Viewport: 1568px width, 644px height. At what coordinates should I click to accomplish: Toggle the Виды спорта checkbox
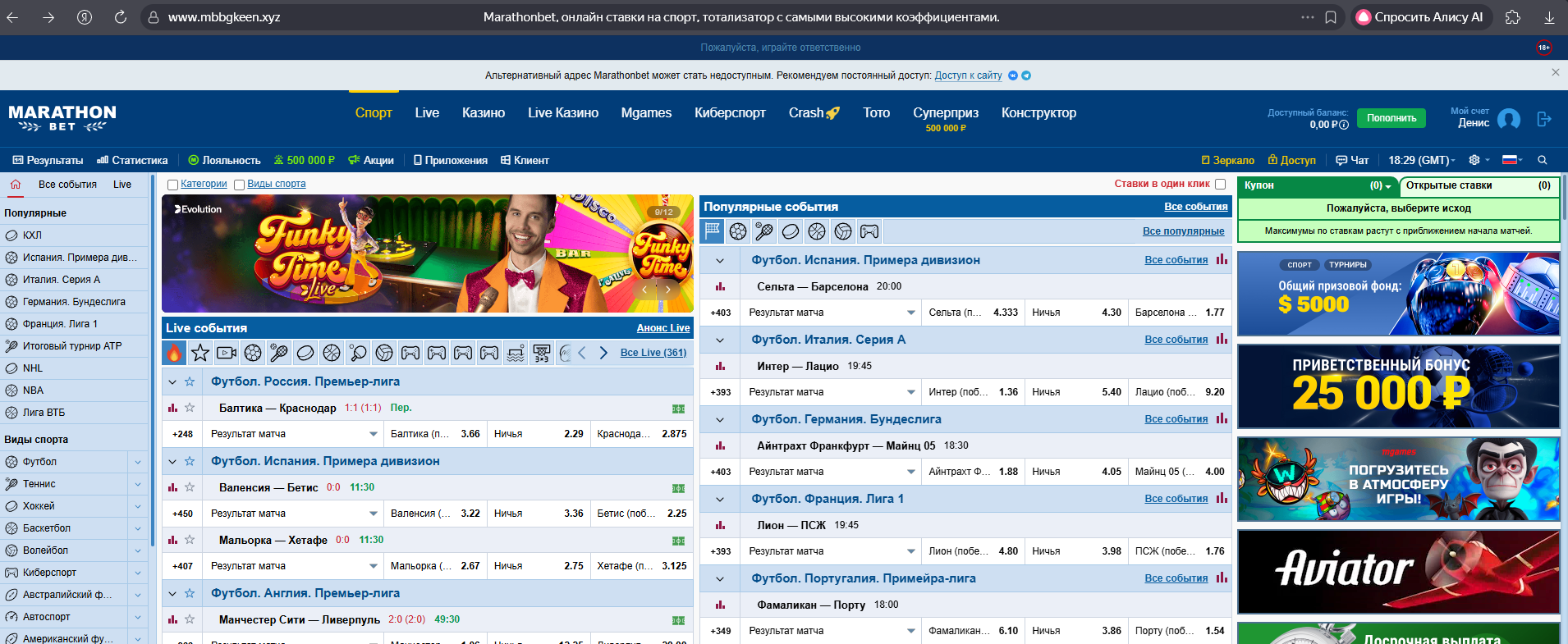[x=240, y=185]
